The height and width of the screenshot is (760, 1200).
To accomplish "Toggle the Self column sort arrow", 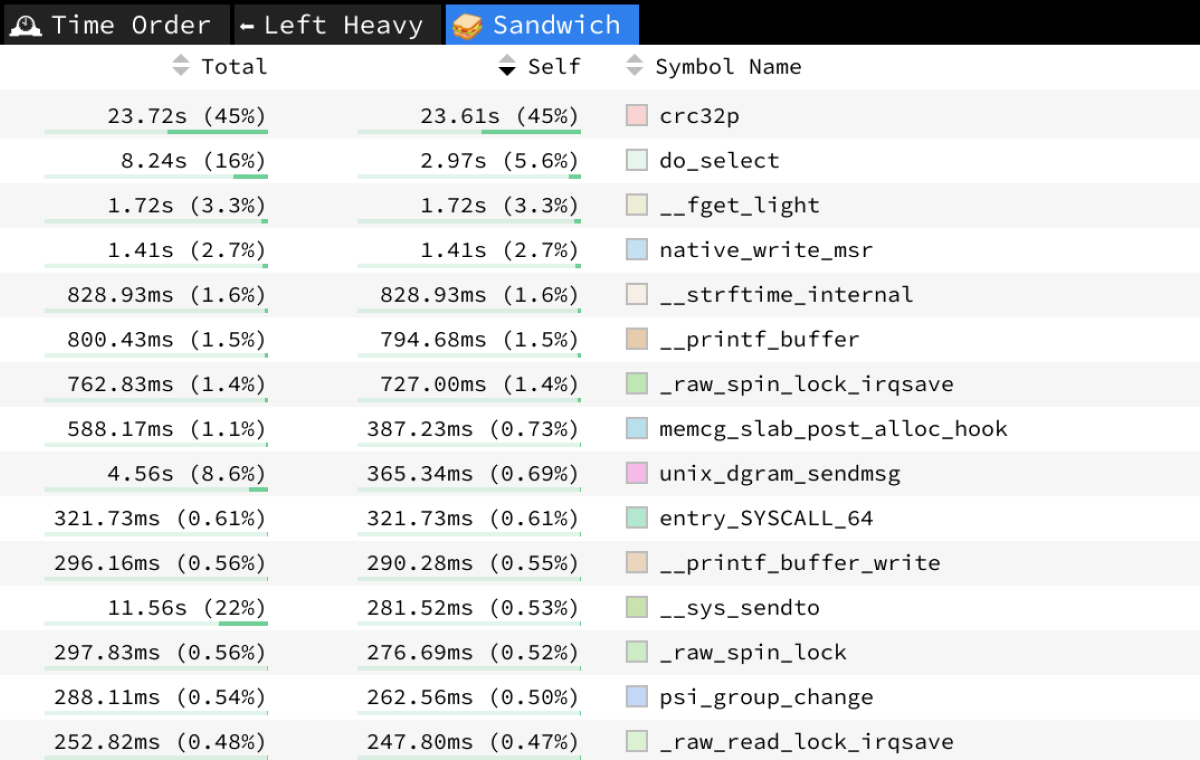I will tap(507, 66).
